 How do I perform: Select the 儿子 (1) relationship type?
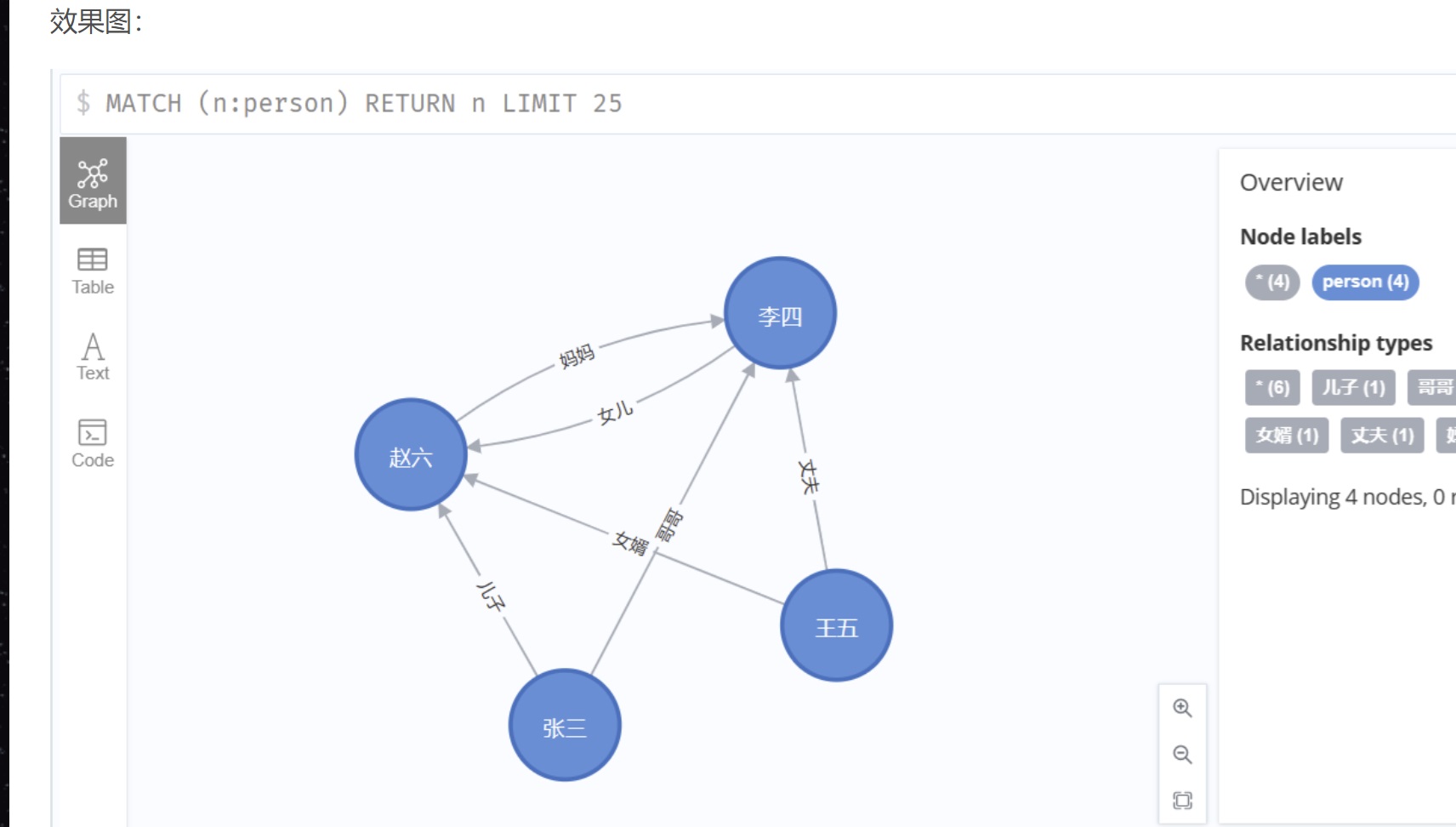tap(1353, 387)
